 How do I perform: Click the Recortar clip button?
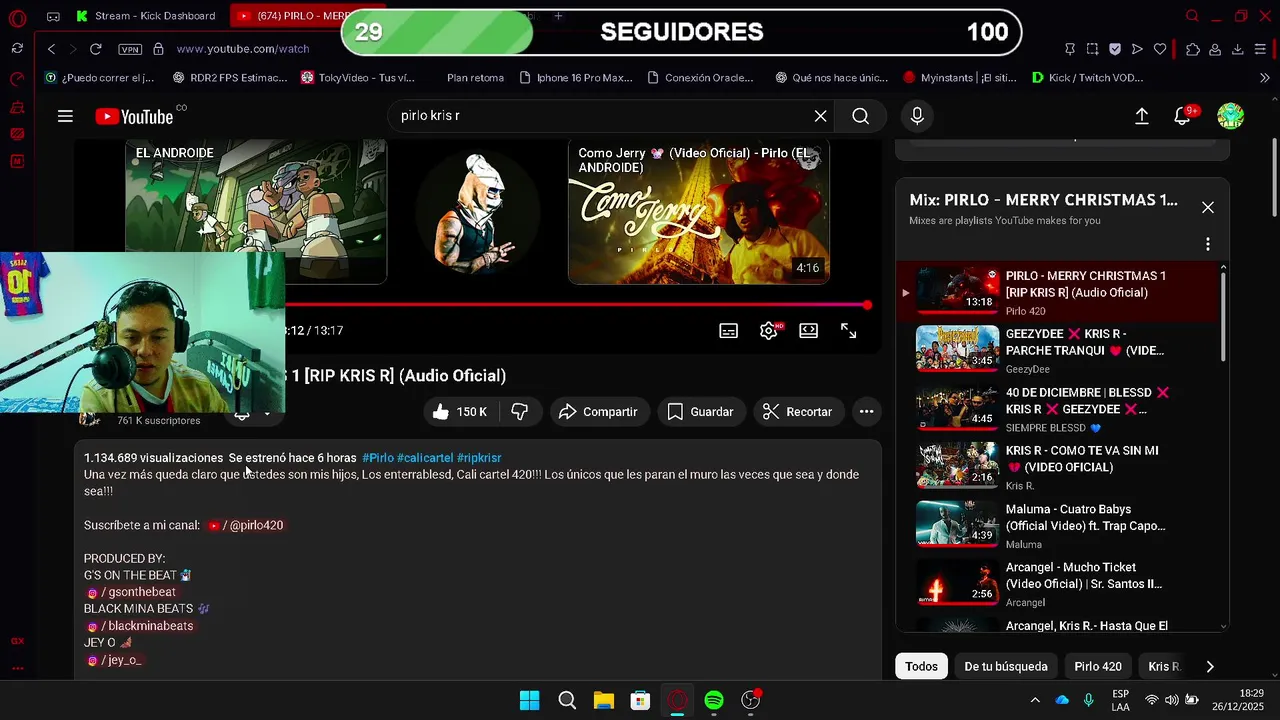797,412
